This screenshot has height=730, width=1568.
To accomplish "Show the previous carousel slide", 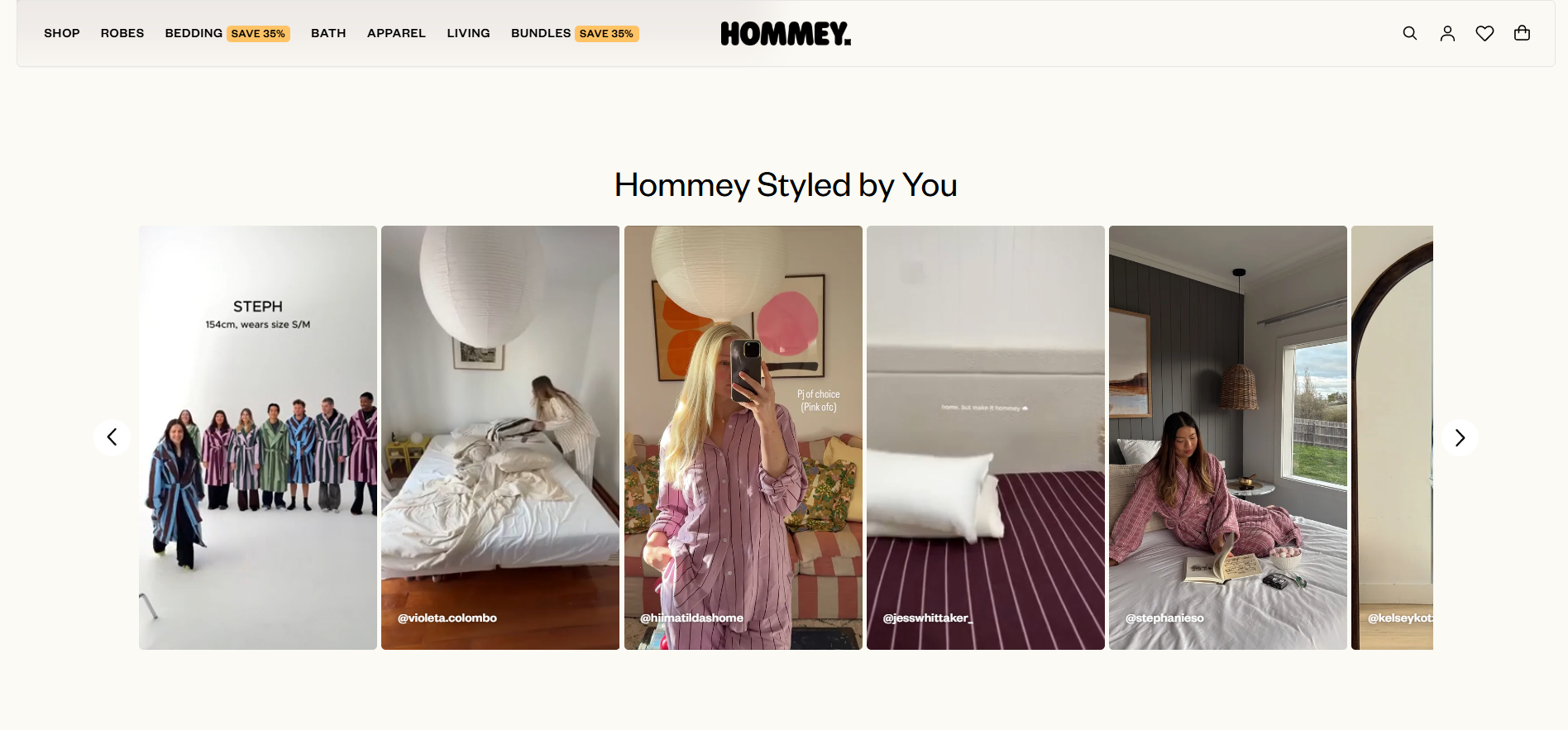I will (x=112, y=437).
